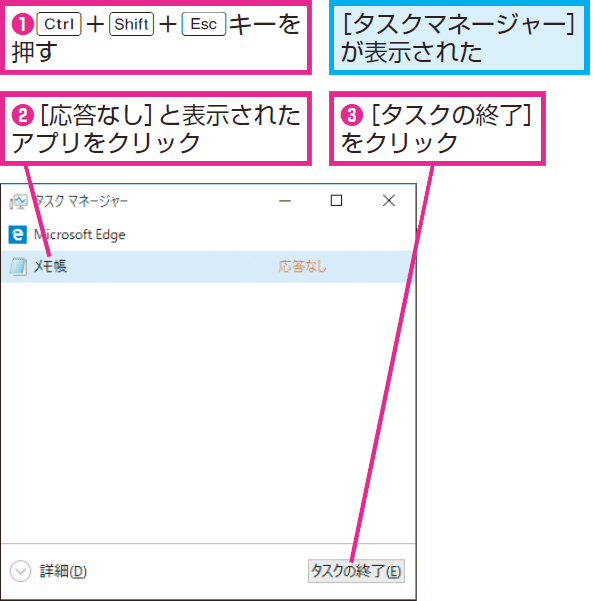Minimize the Task Manager window
Viewport: 595px width, 601px height.
(x=285, y=200)
